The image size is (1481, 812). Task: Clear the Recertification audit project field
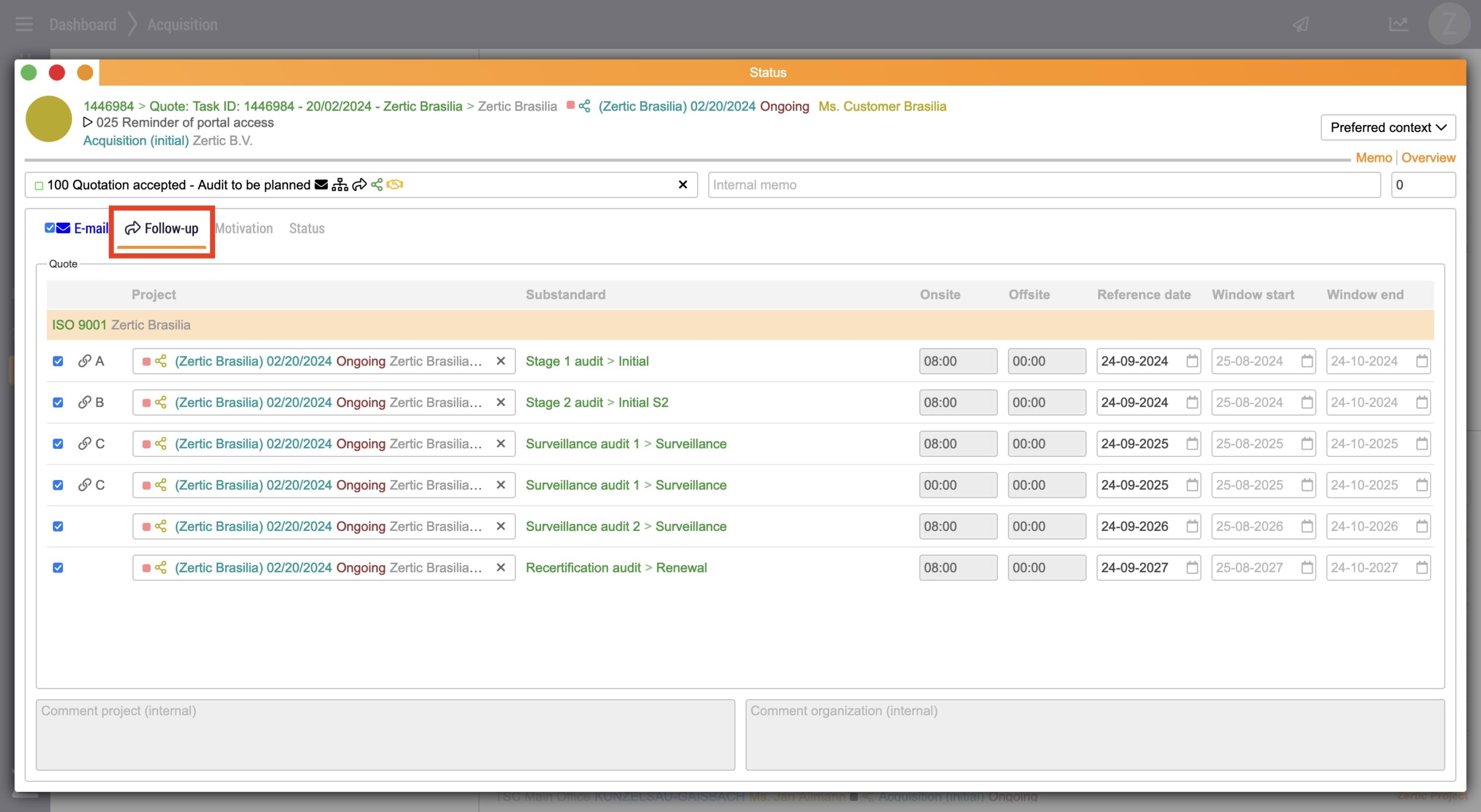(501, 567)
